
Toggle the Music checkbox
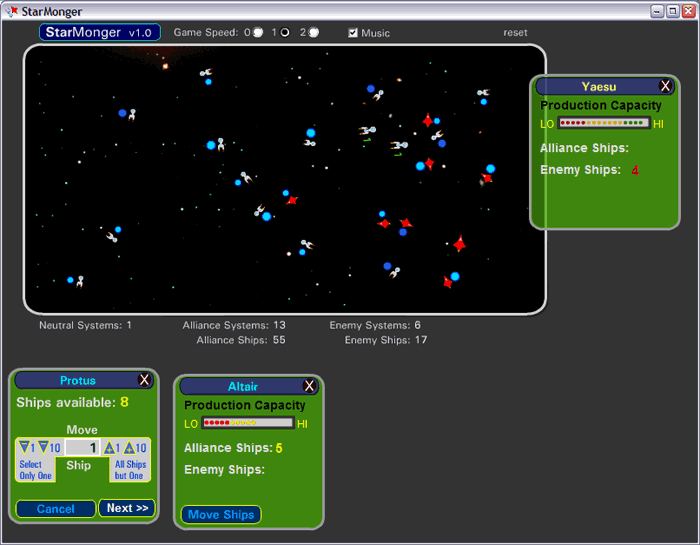tap(353, 33)
